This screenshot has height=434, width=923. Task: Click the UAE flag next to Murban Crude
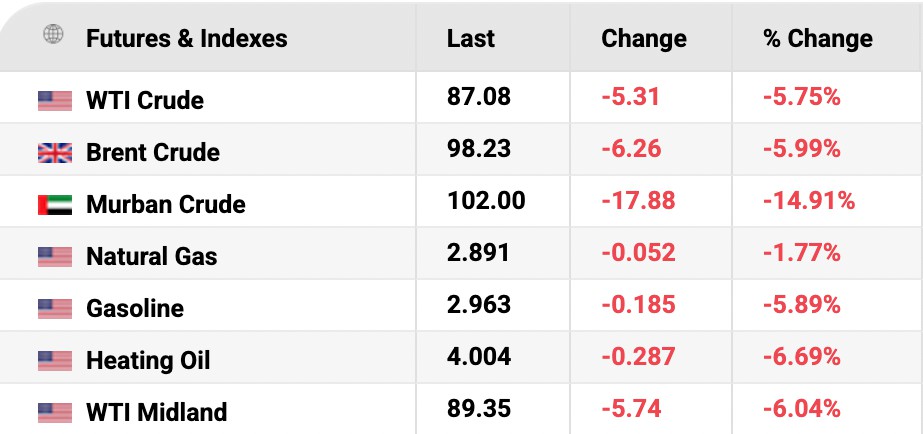coord(55,205)
